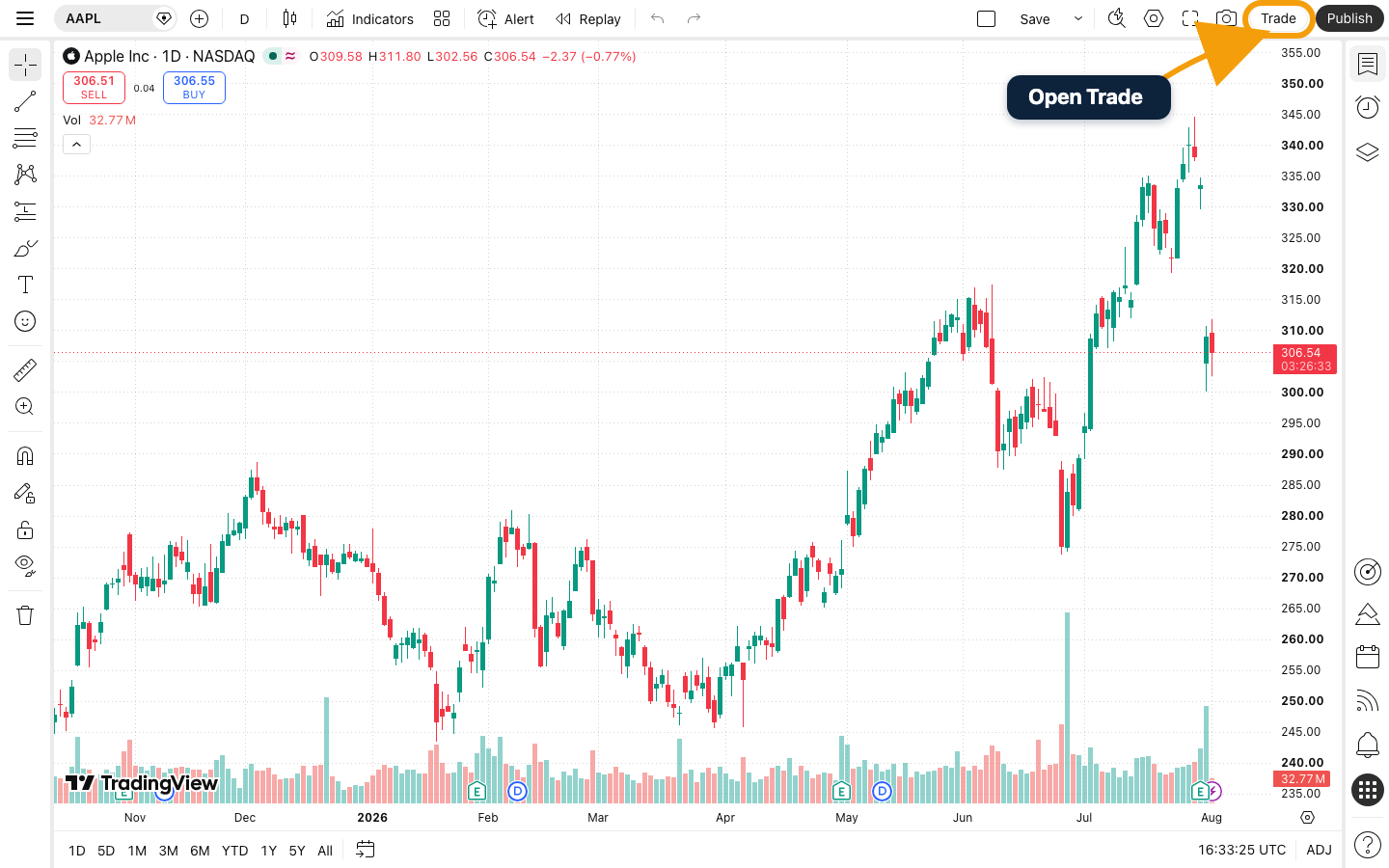The image size is (1389, 868).
Task: Save the chart layout
Action: pos(1035,18)
